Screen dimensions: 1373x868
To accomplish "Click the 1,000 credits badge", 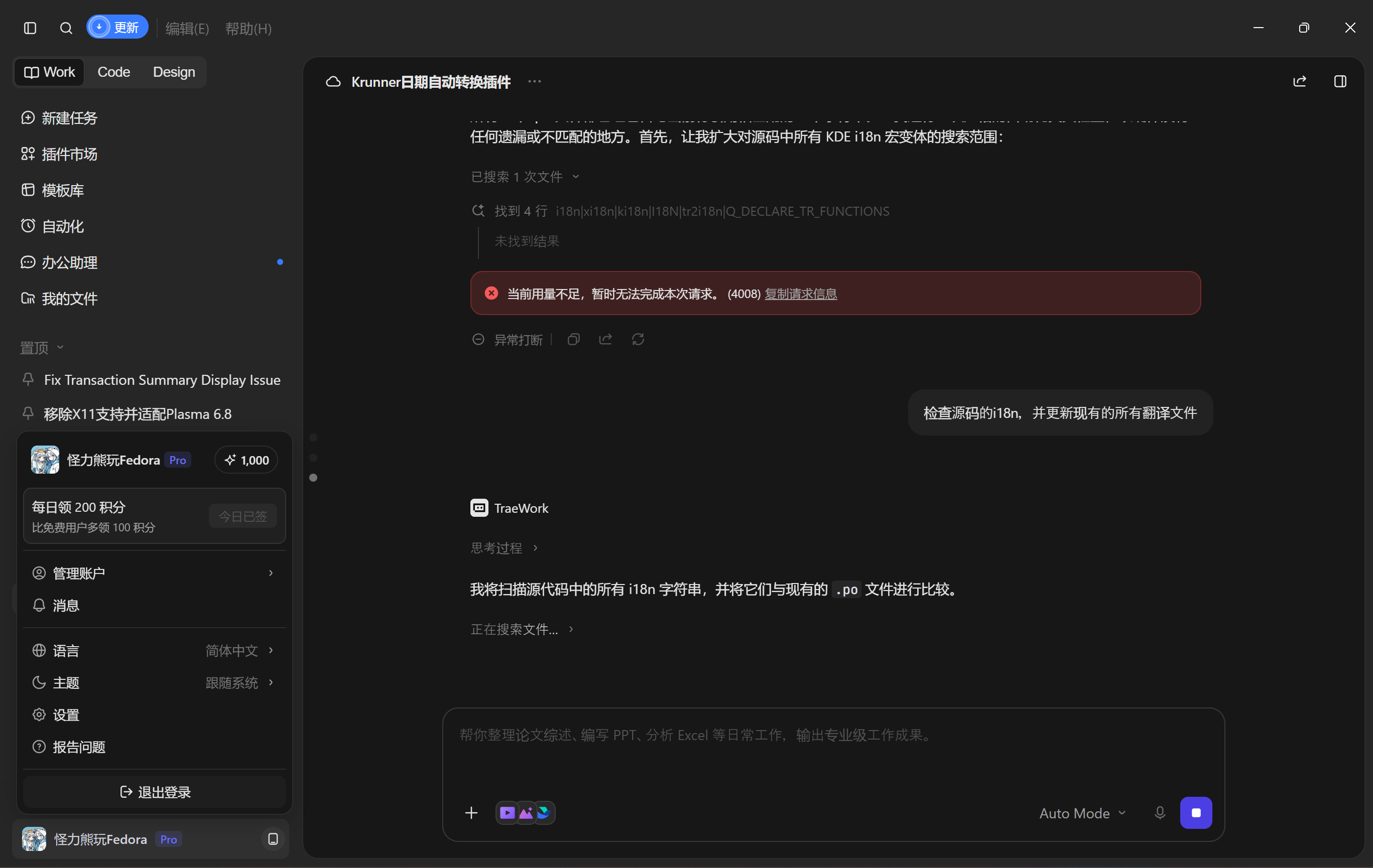I will (x=246, y=460).
